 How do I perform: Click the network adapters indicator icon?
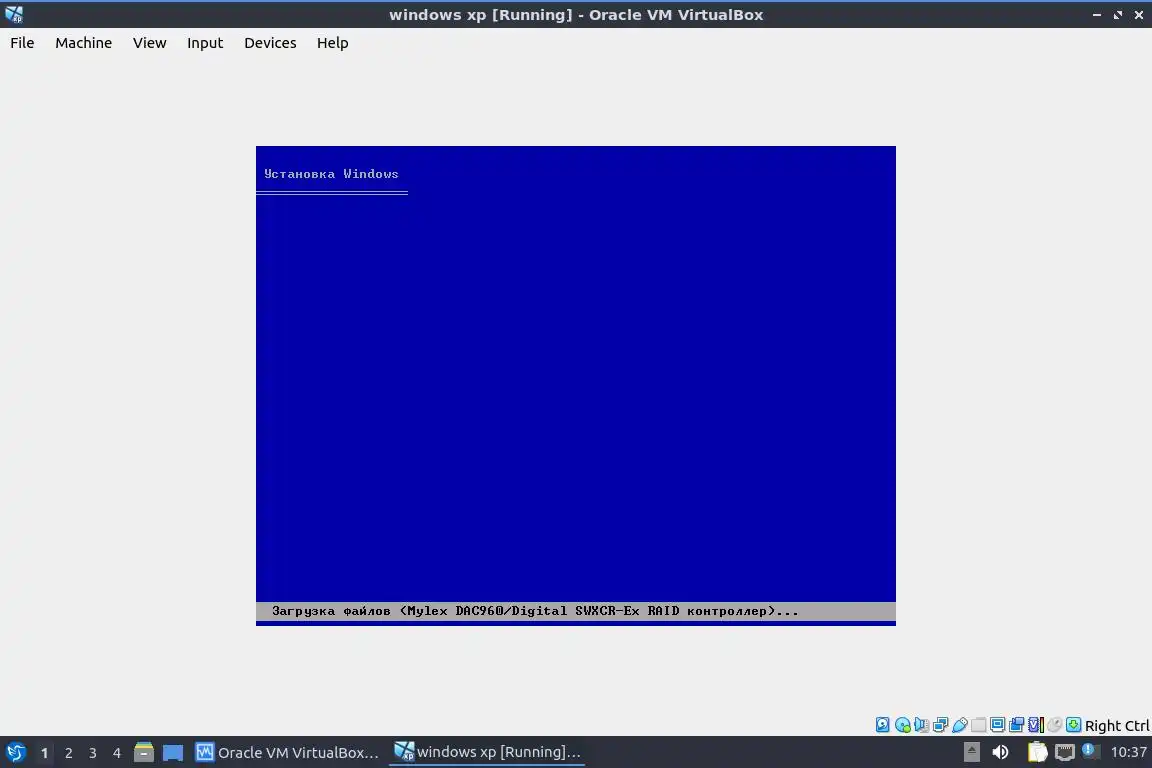940,725
